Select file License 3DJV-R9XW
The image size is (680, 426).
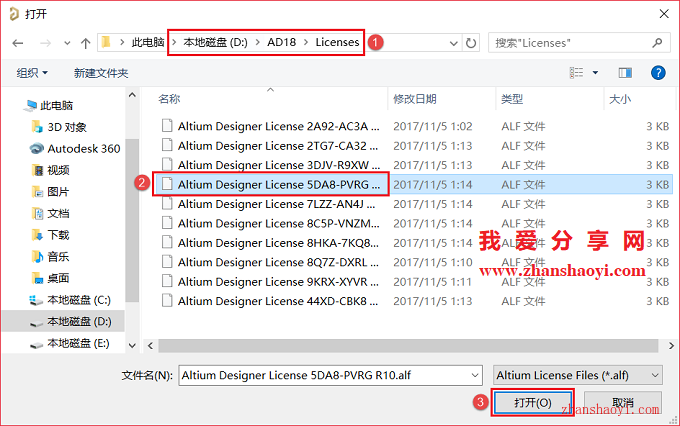coord(278,165)
